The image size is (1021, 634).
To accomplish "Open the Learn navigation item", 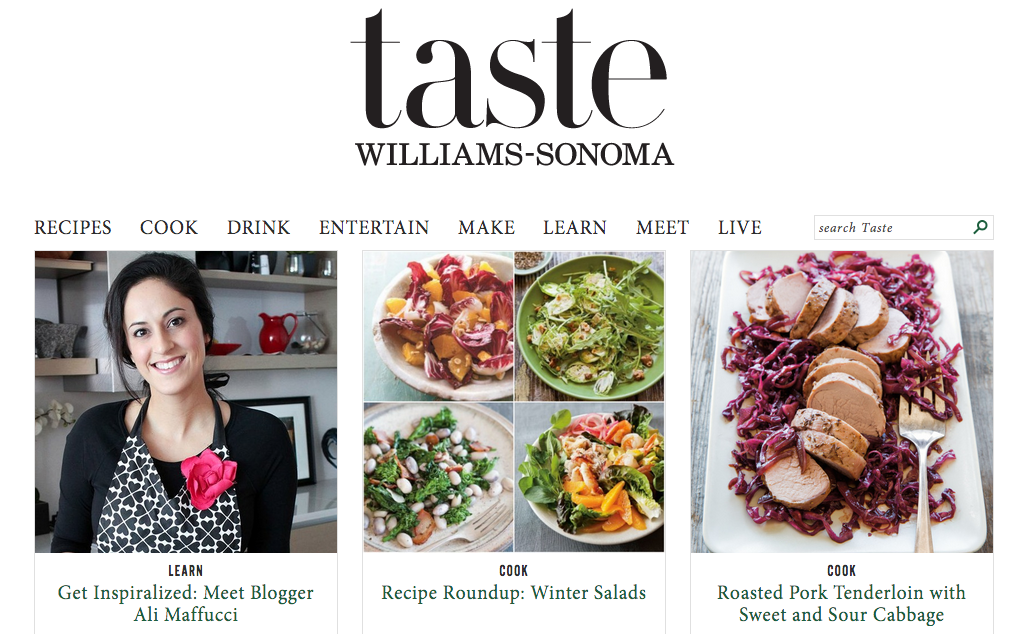I will tap(575, 227).
